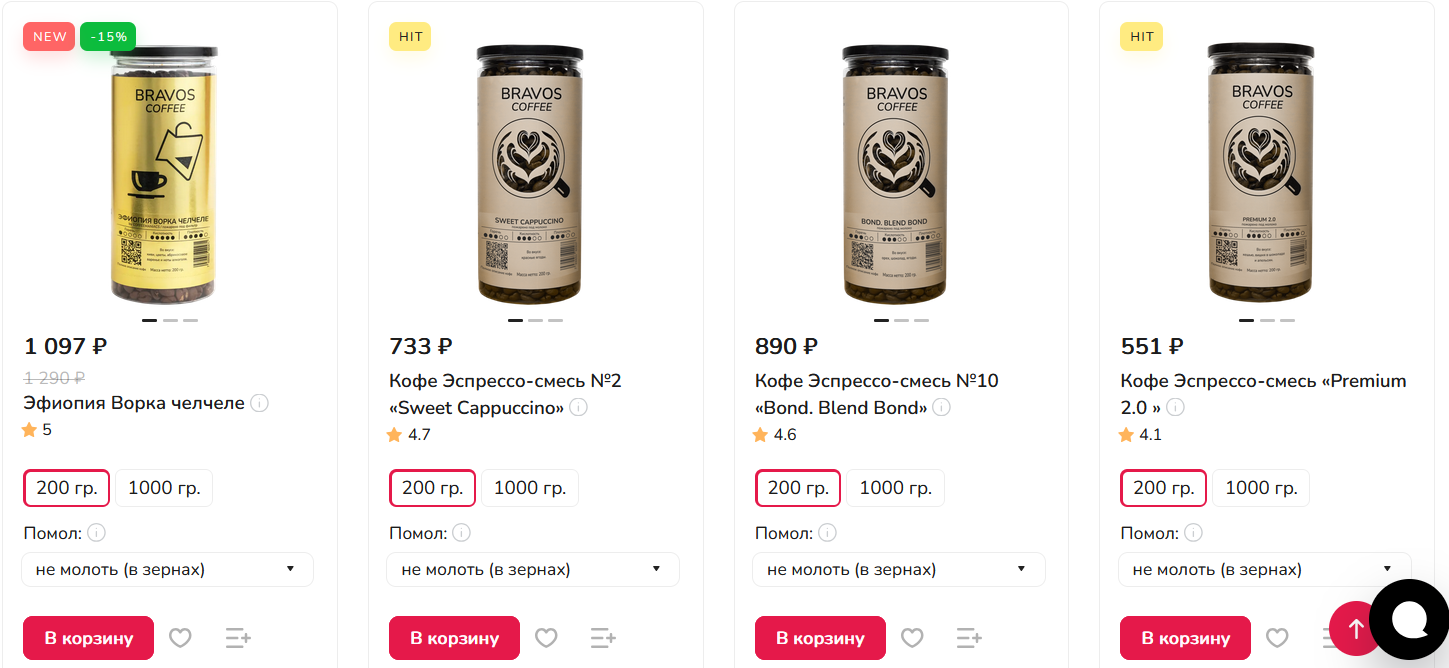
Task: Click the Bond. Blend Bond jar image
Action: (x=897, y=173)
